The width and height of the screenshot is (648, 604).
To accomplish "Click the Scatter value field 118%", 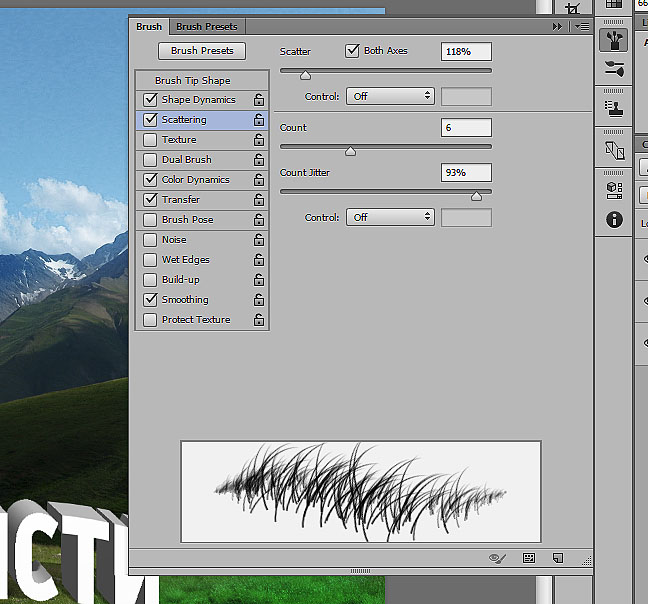I will 466,52.
